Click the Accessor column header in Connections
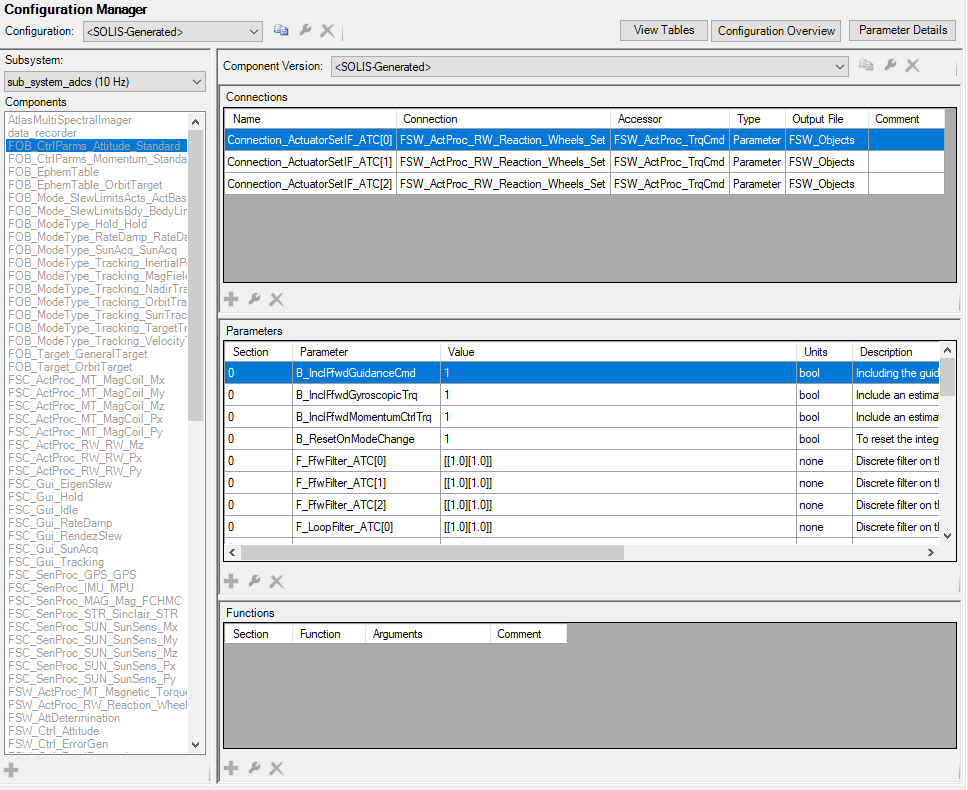Image resolution: width=968 pixels, height=790 pixels. (x=640, y=119)
